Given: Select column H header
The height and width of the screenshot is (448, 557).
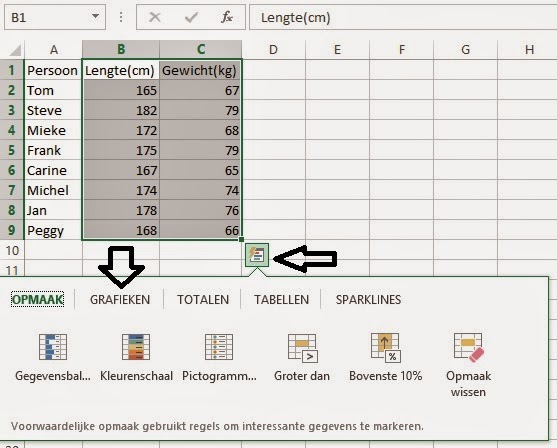Looking at the screenshot, I should tap(528, 49).
